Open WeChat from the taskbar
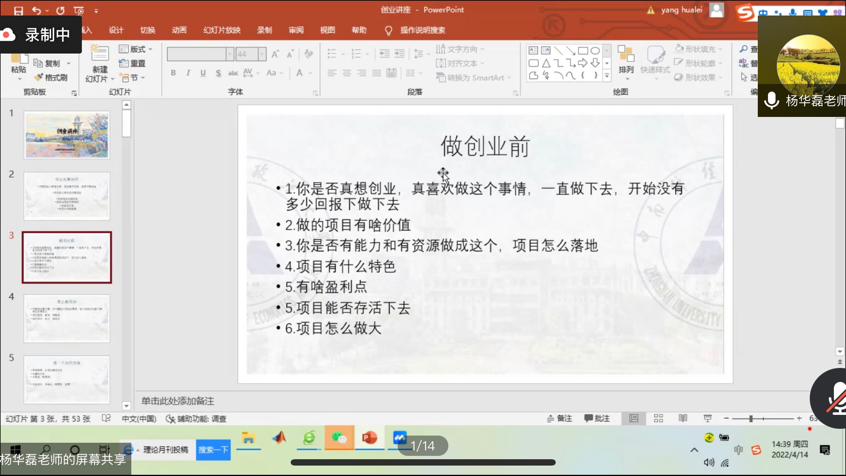The width and height of the screenshot is (846, 476). 339,439
